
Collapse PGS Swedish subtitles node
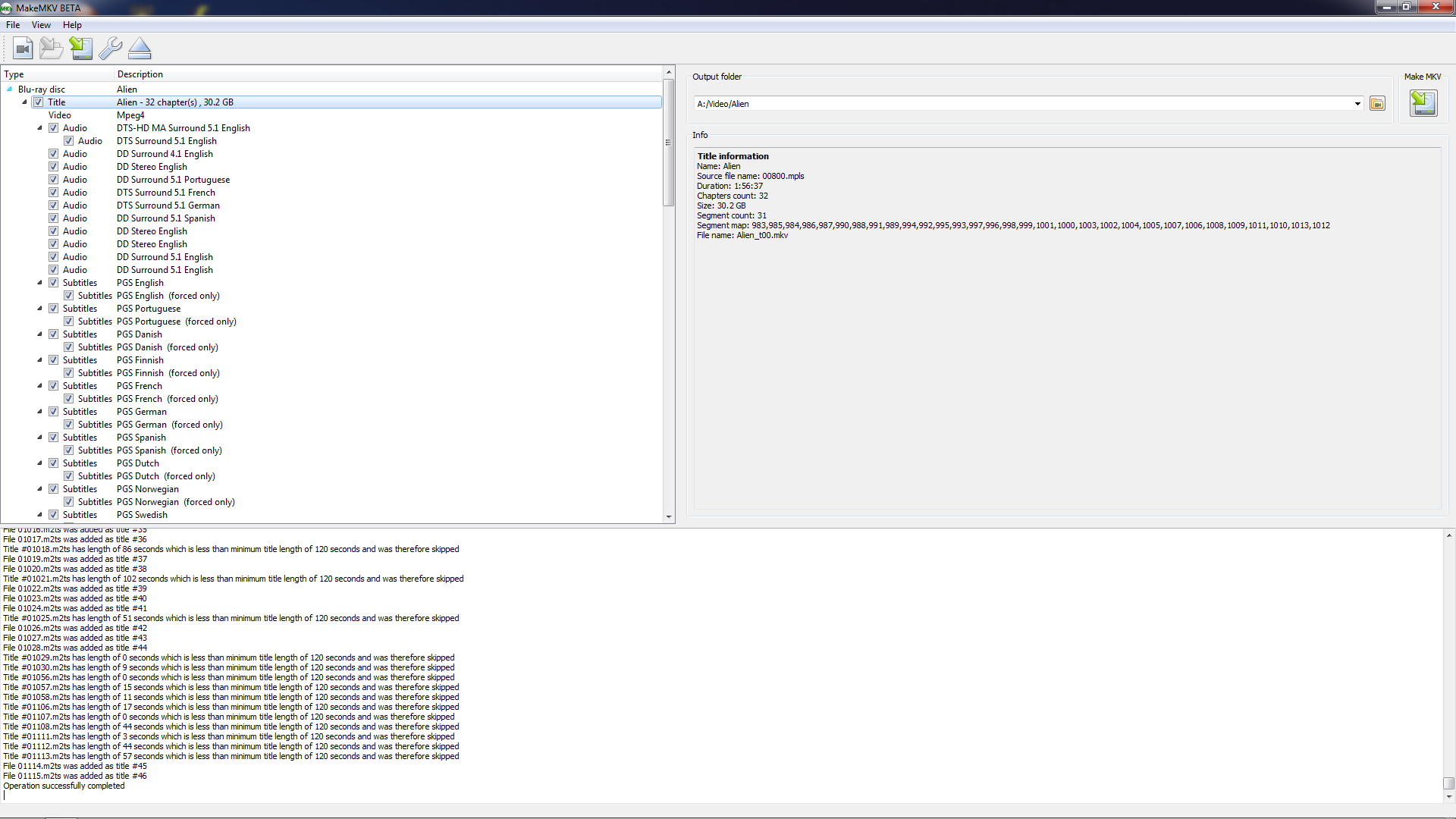[x=39, y=515]
